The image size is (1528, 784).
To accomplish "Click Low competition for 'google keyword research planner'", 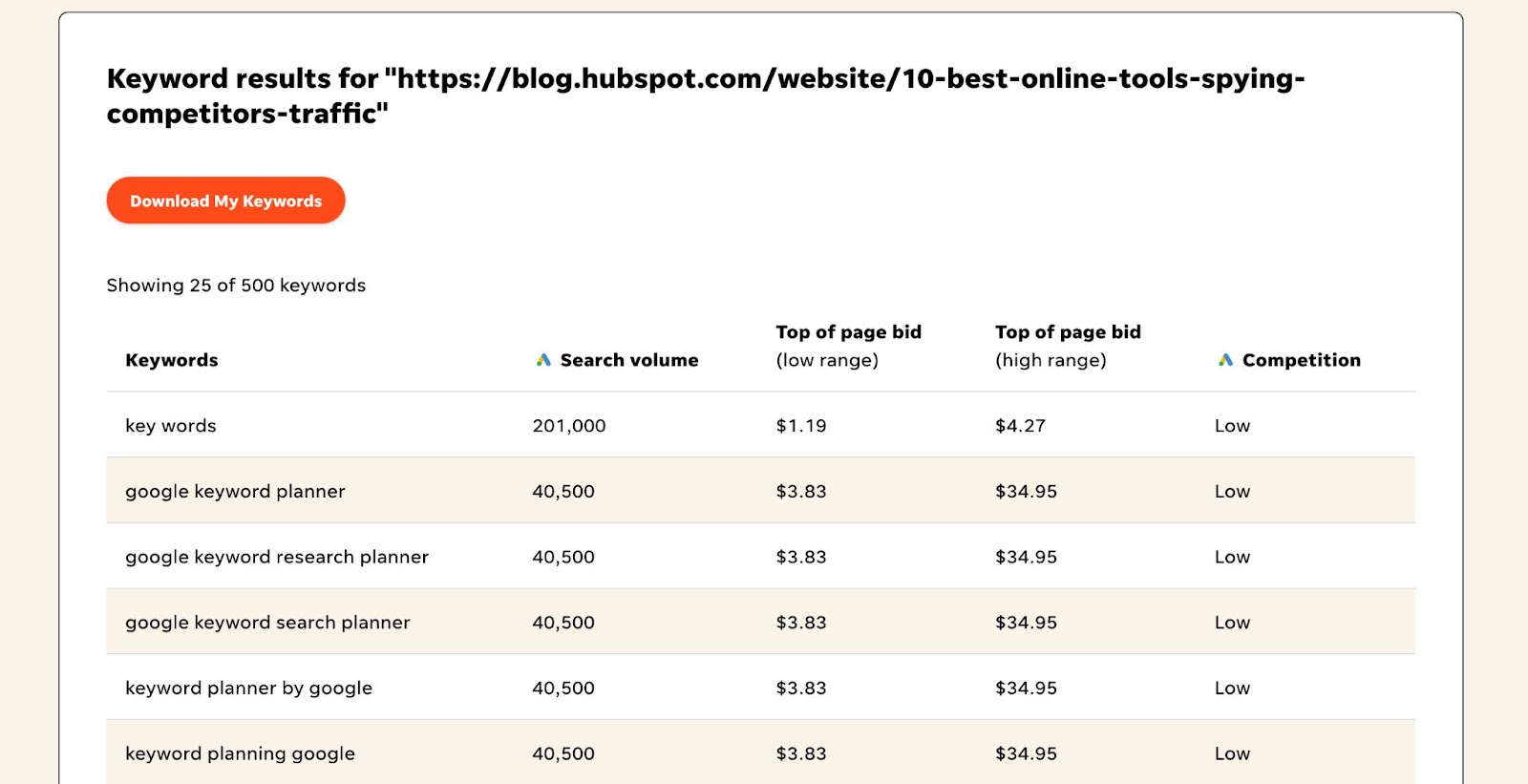I will click(x=1233, y=557).
